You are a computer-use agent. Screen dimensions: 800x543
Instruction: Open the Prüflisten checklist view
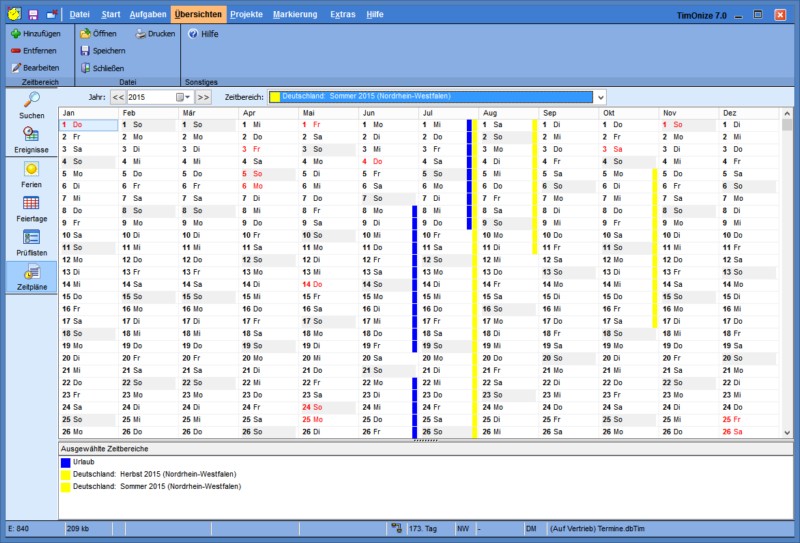click(30, 242)
